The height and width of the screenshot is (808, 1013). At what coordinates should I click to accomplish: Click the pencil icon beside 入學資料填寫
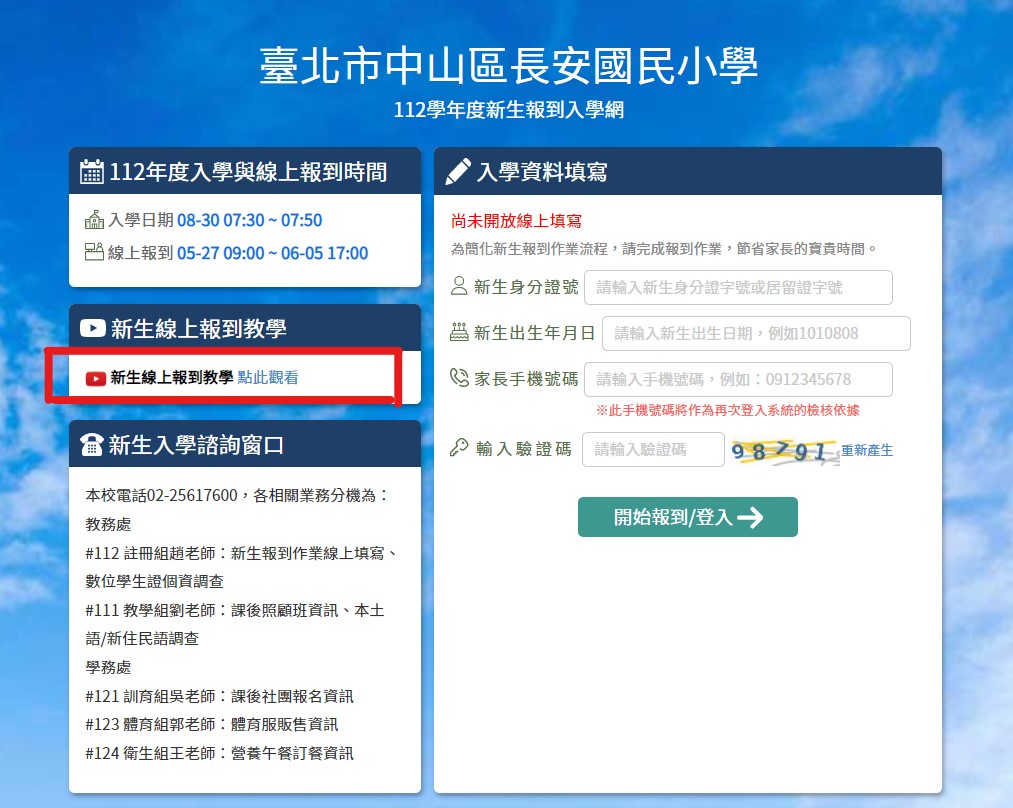(458, 172)
